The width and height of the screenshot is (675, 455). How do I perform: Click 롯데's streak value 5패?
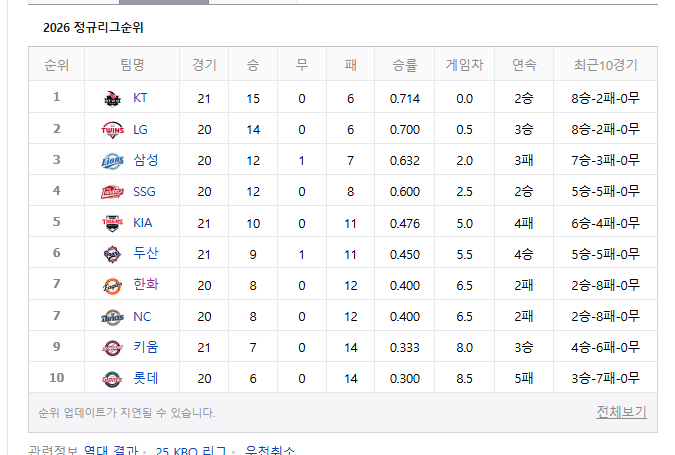524,378
